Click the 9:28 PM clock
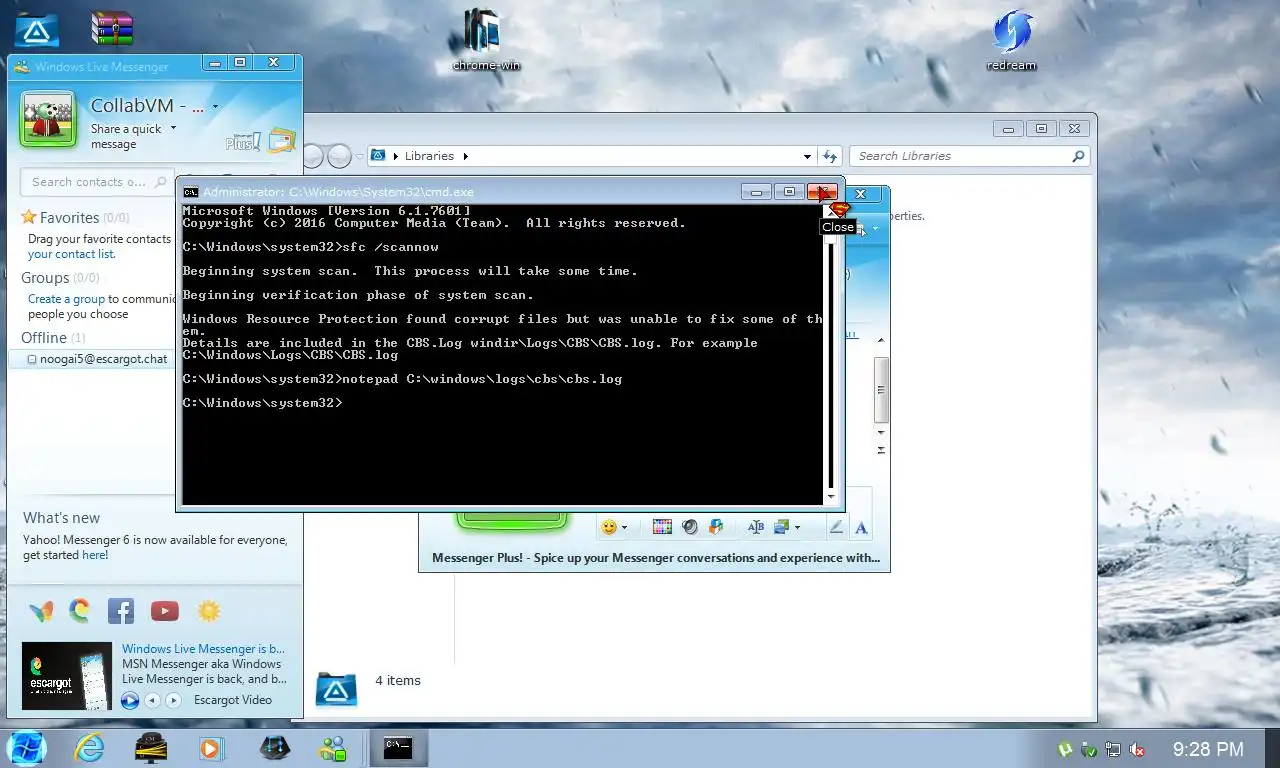This screenshot has height=768, width=1280. coord(1208,749)
